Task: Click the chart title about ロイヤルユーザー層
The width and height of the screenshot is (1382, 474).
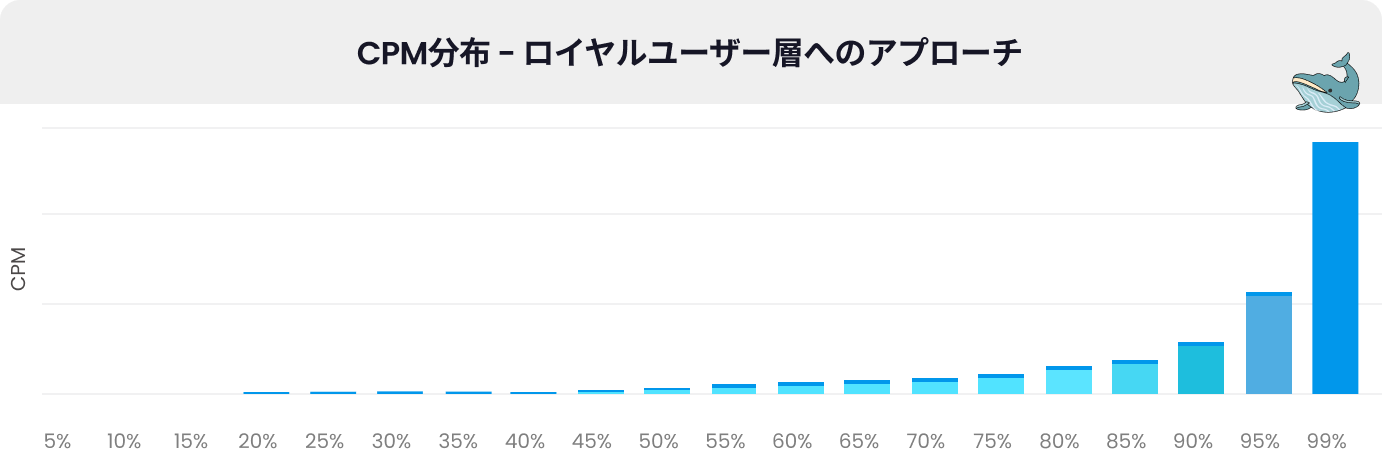Action: click(690, 53)
